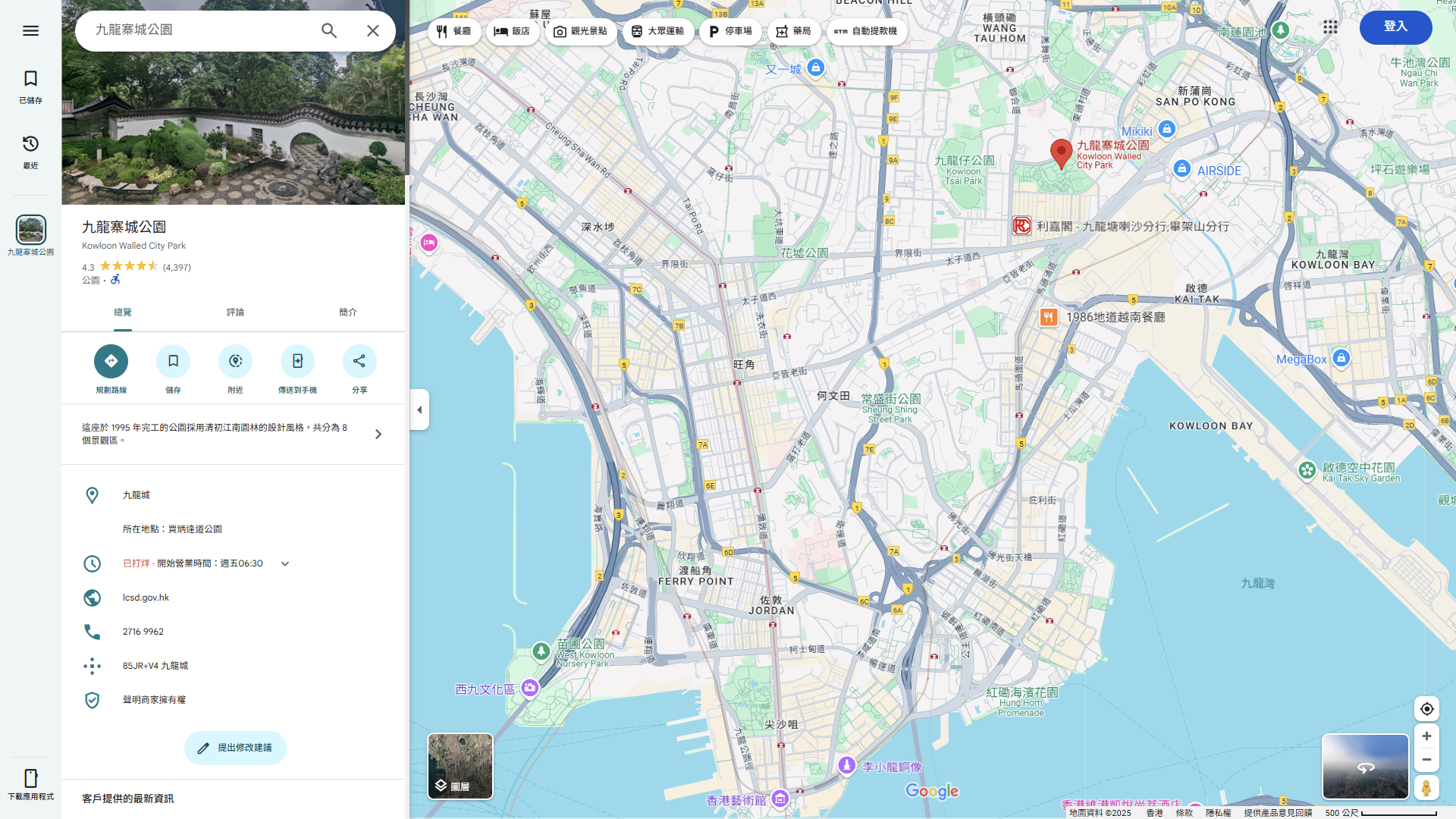Click the 李小龍銅像 attraction marker

pyautogui.click(x=847, y=765)
